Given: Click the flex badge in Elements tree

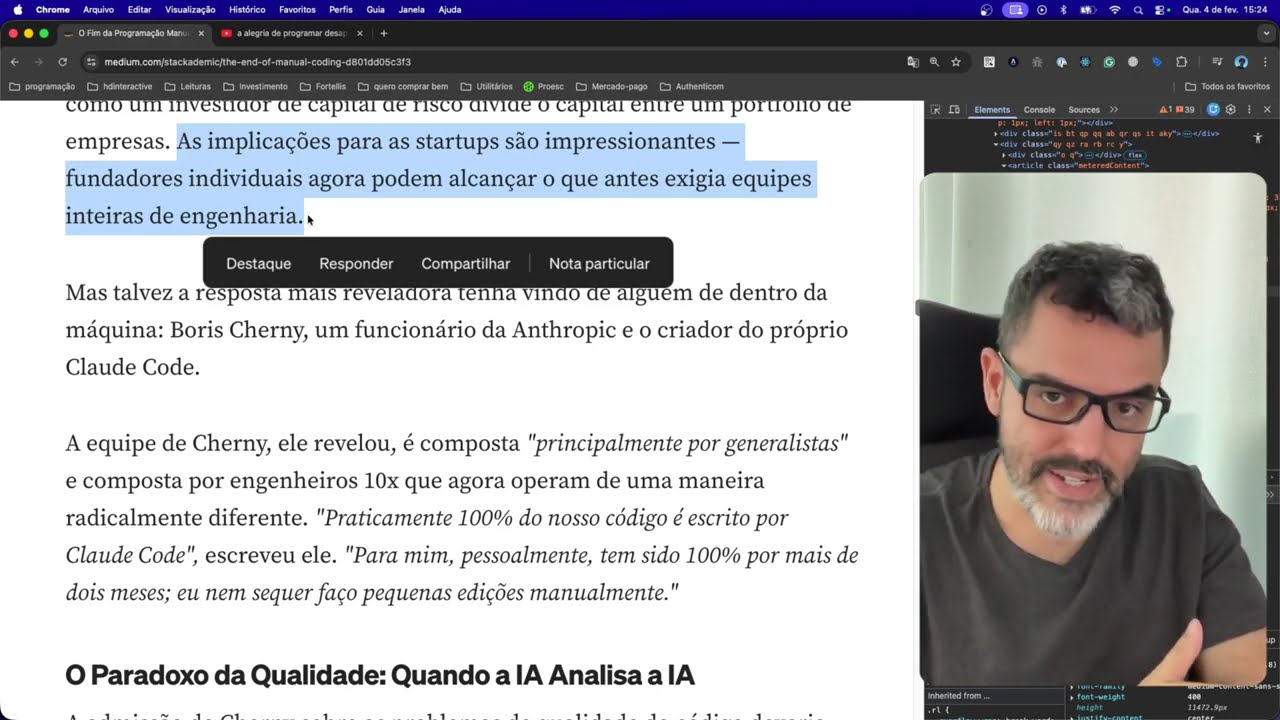Looking at the screenshot, I should pos(1135,155).
